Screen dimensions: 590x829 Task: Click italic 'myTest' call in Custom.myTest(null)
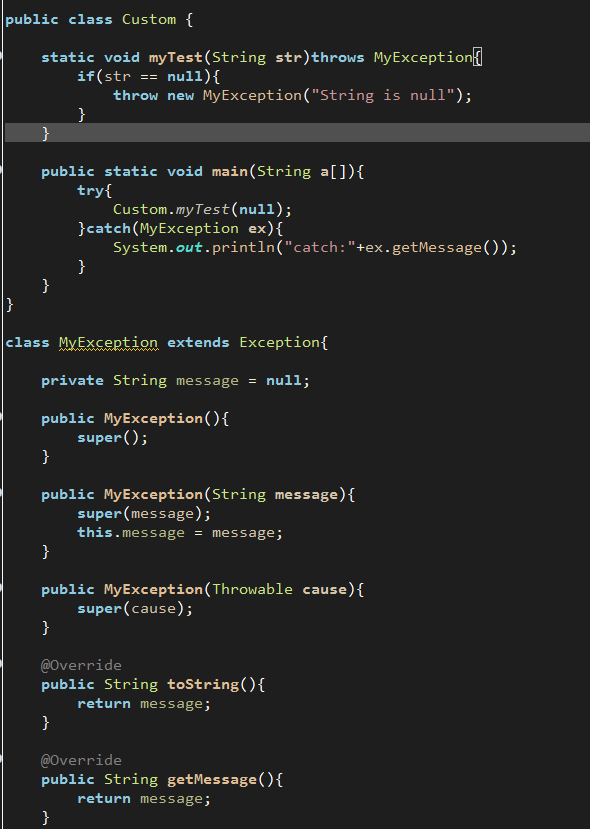click(202, 210)
